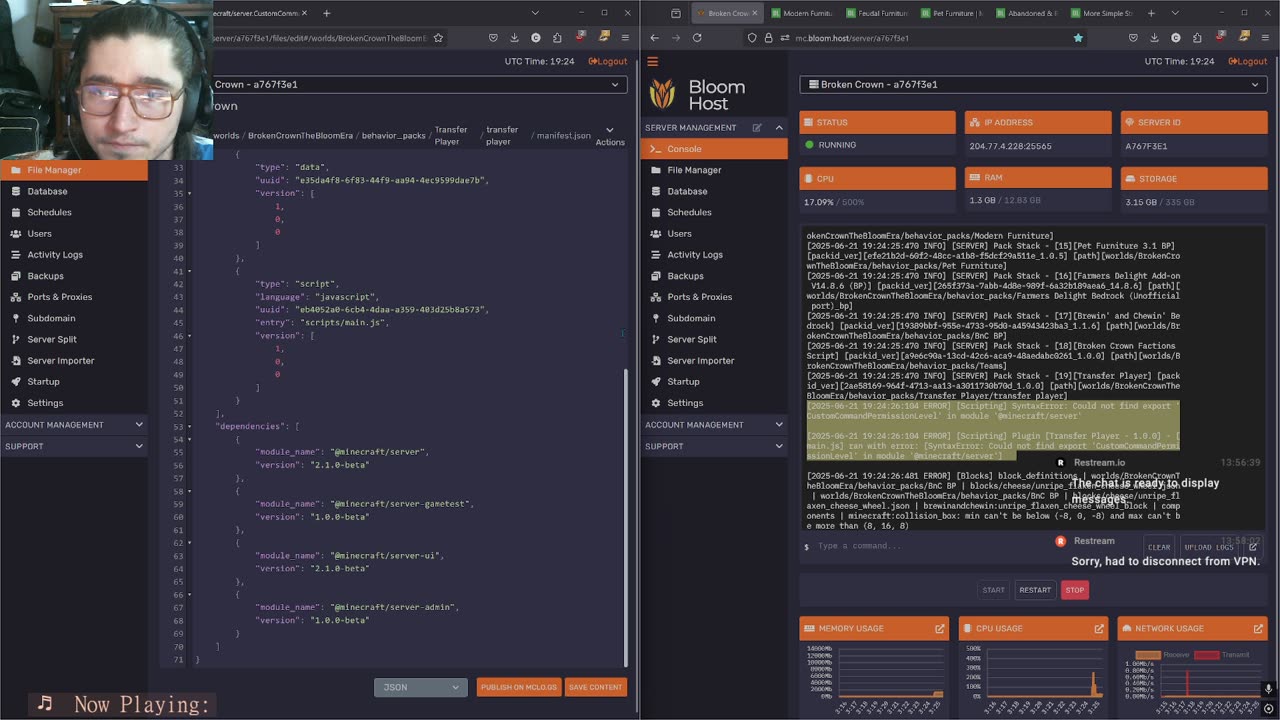Screen dimensions: 1280x720
Task: Click the hamburger menu icon above Bloom Host logo
Action: 652,61
